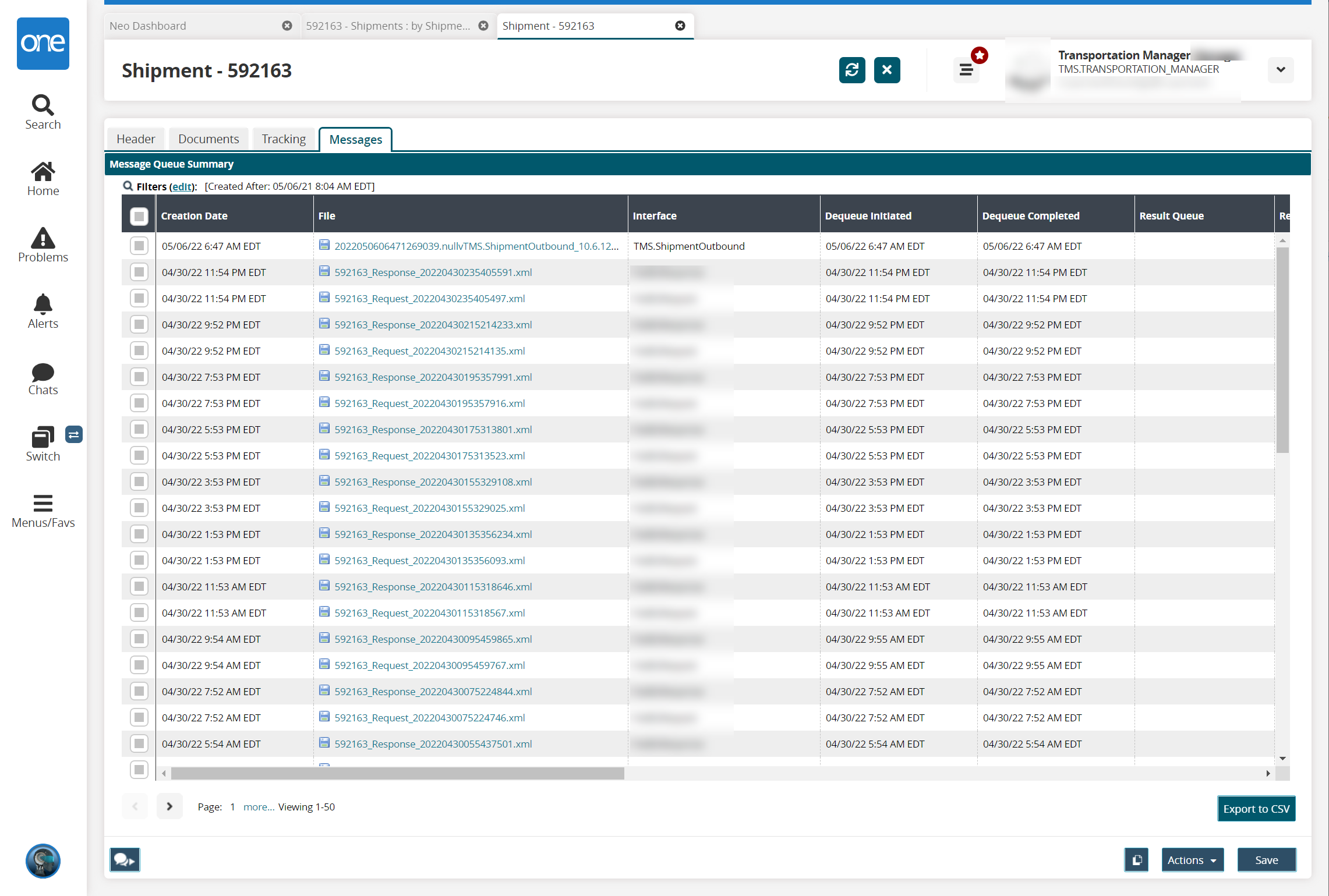Tick checkbox for 592163_Response_20220430235405591.xml row
1329x896 pixels.
point(139,272)
